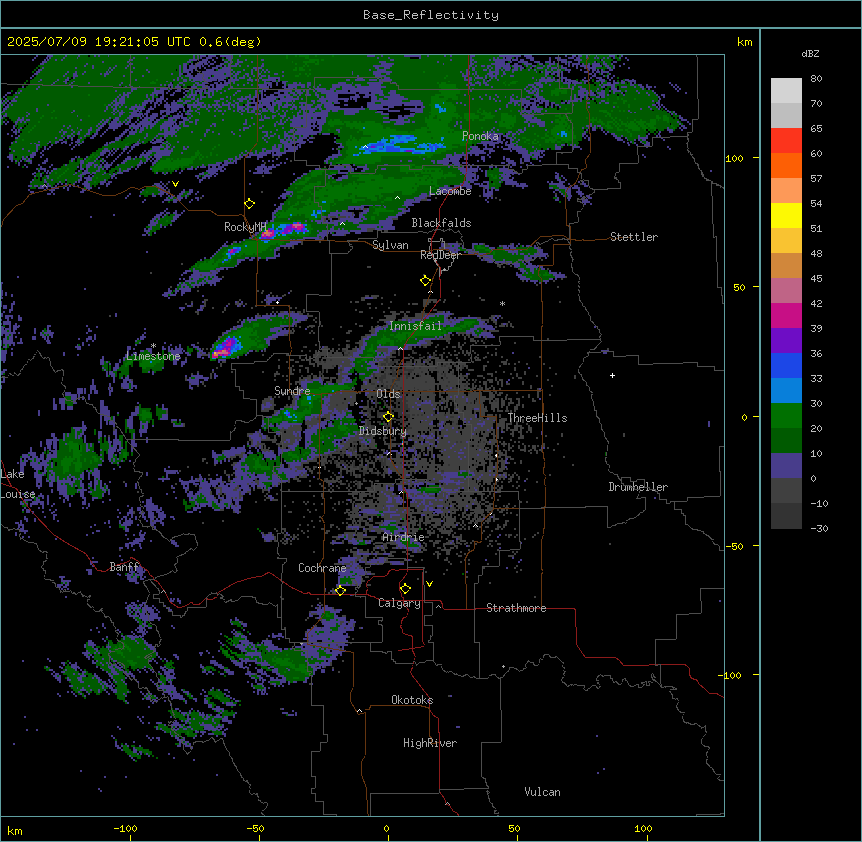Select the light blue 30-33 dBZ swatch
This screenshot has width=862, height=842.
coord(786,391)
